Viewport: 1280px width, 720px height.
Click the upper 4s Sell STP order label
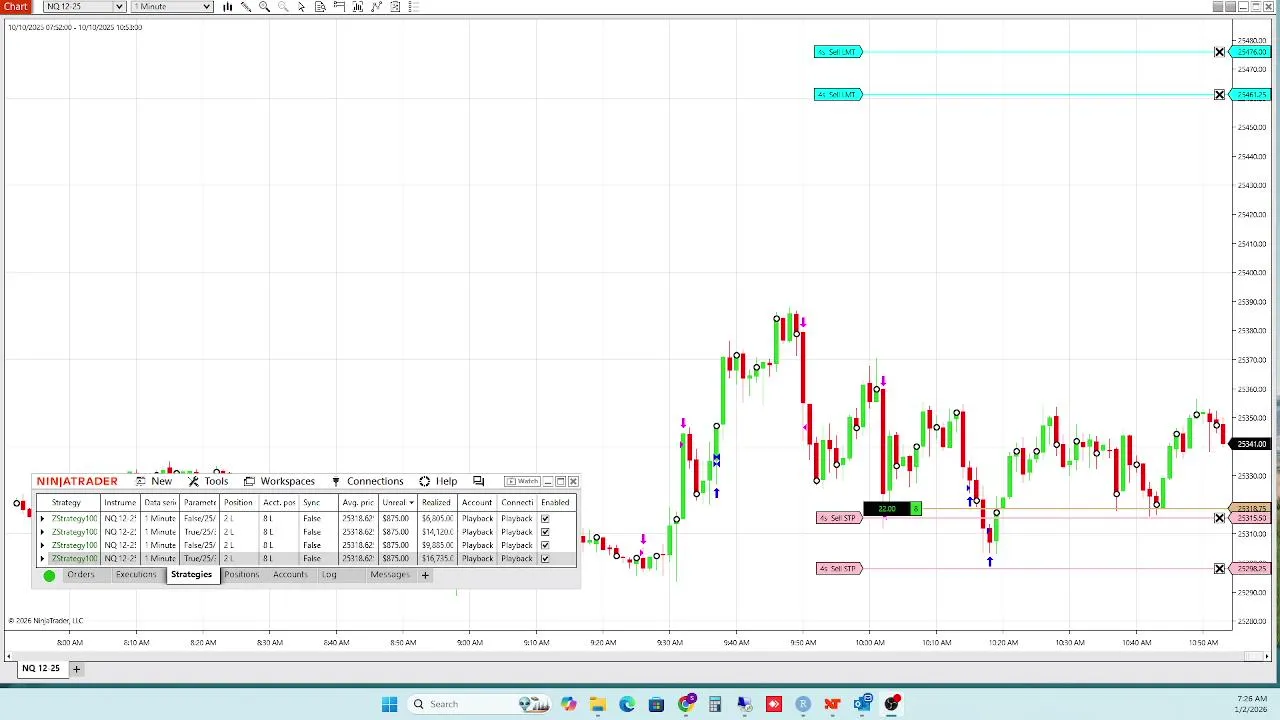pyautogui.click(x=838, y=518)
